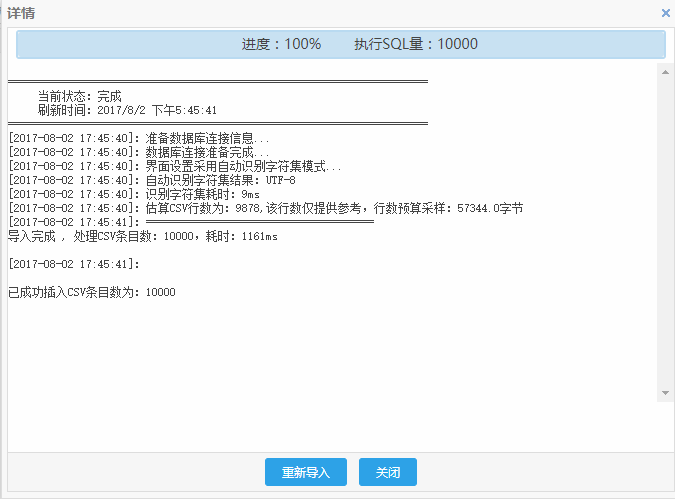This screenshot has height=499, width=675.
Task: Click the 关闭 button
Action: [x=387, y=472]
